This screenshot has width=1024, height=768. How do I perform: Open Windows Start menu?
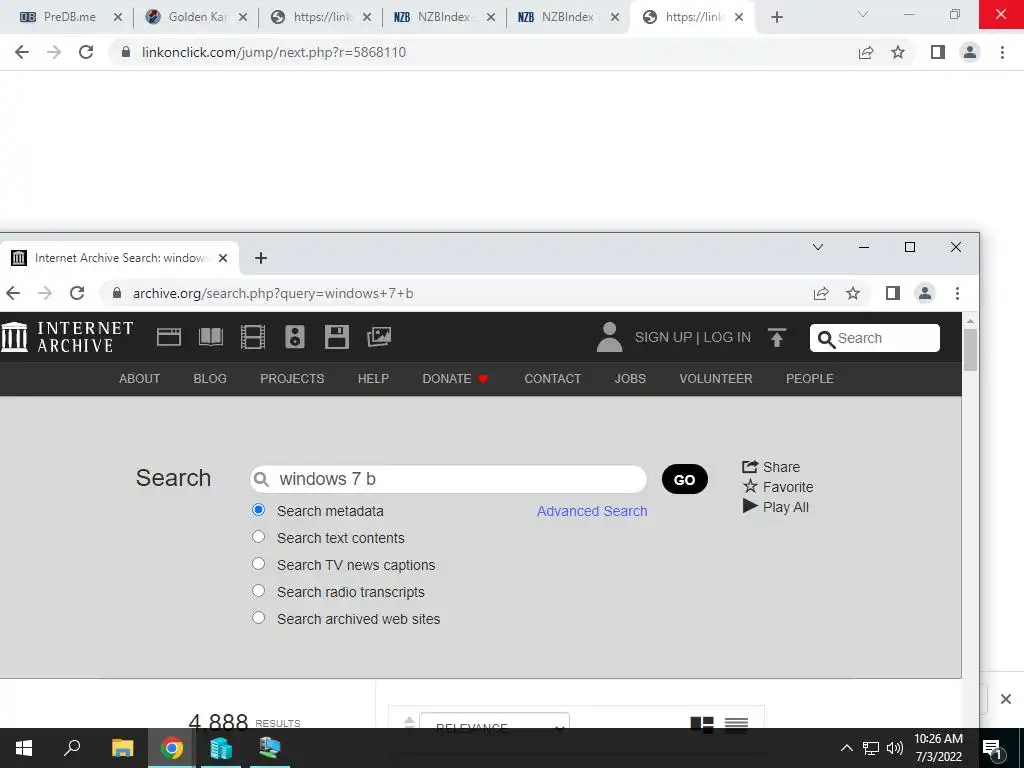point(24,748)
